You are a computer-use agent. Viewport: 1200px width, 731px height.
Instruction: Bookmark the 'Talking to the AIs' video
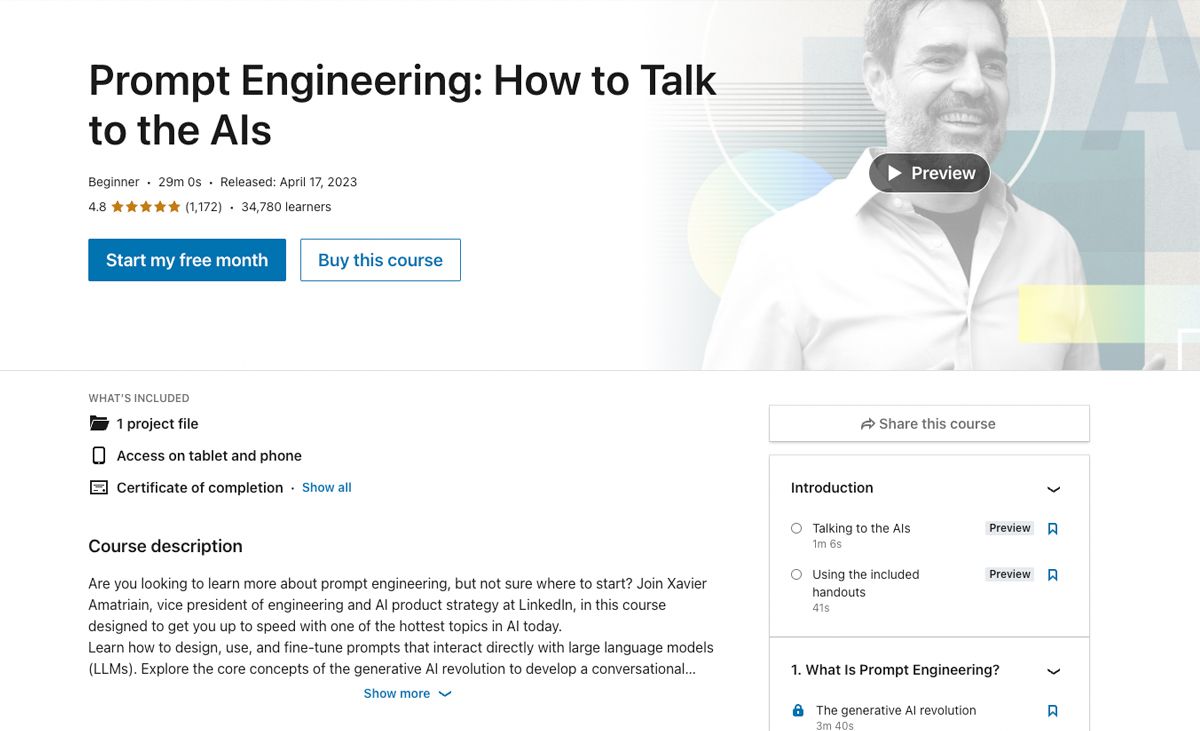(x=1052, y=529)
